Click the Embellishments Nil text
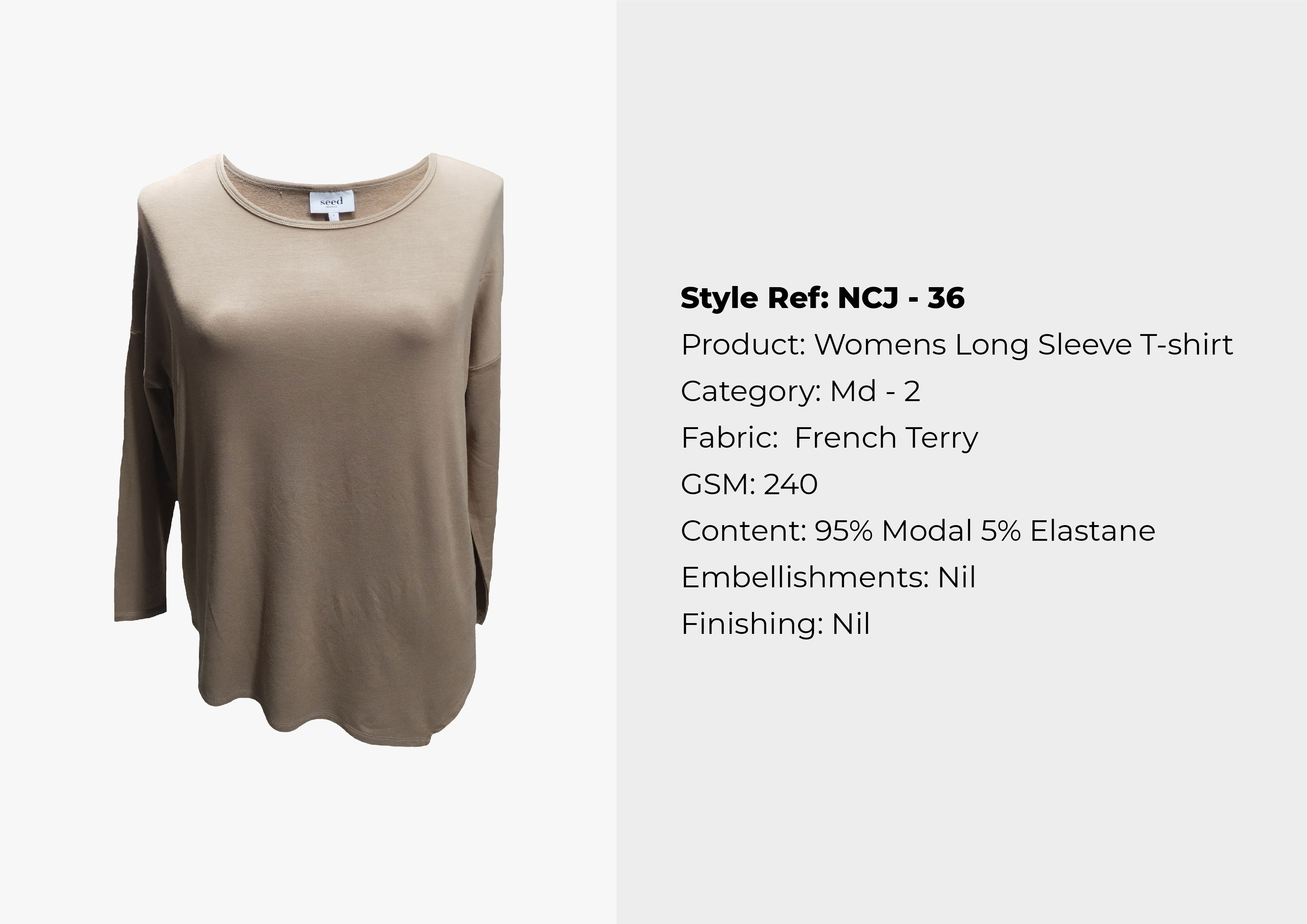Screen dimensions: 1307x924 click(828, 577)
